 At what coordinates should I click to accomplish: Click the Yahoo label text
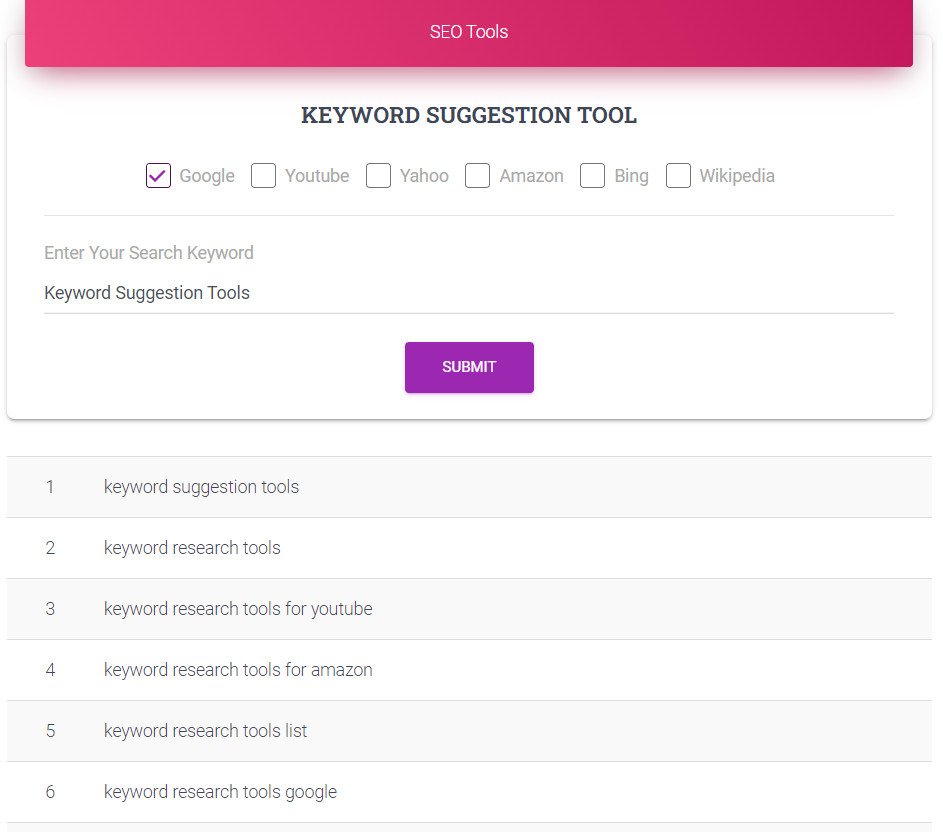tap(424, 176)
